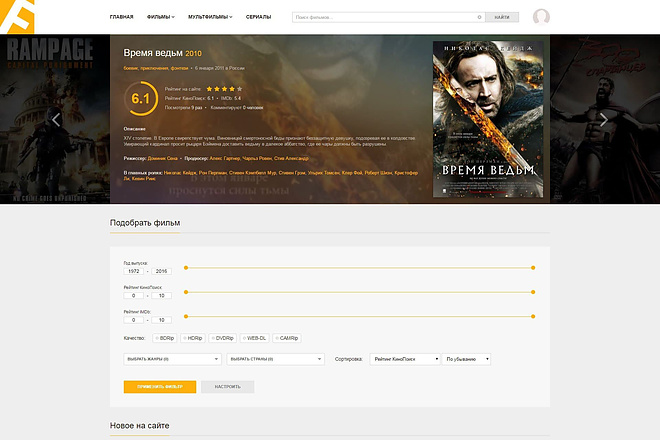Screen dimensions: 660x440
Task: Open the СЕРИАЛЫ menu item
Action: coord(258,17)
